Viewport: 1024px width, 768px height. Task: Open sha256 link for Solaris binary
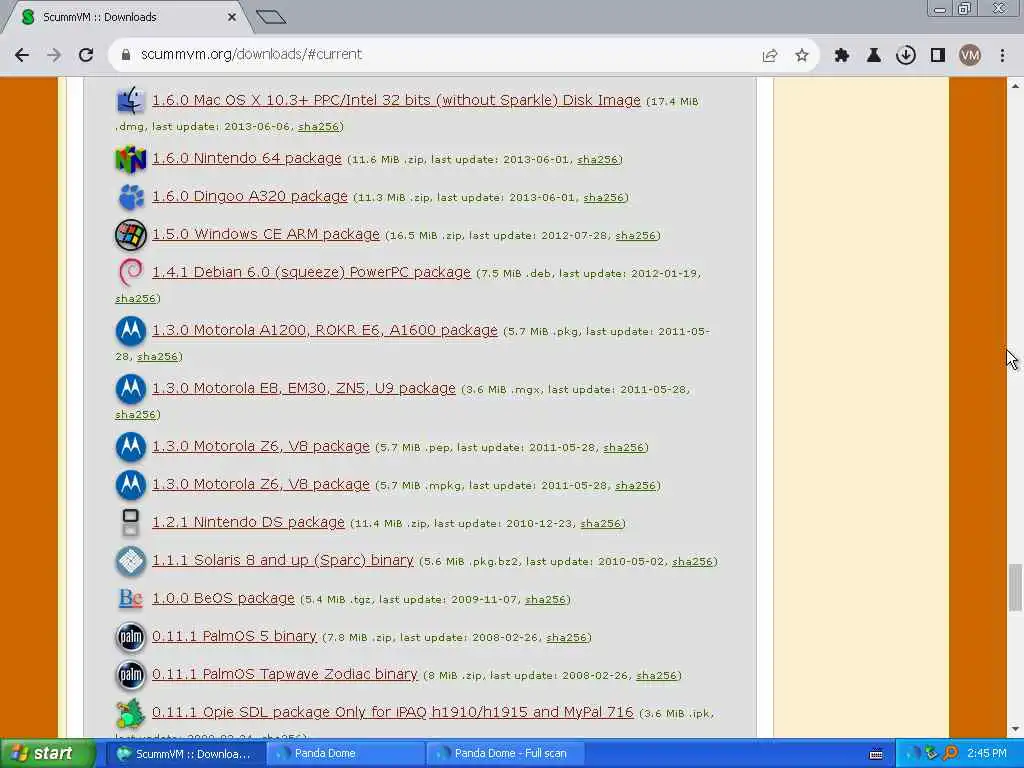(x=692, y=562)
